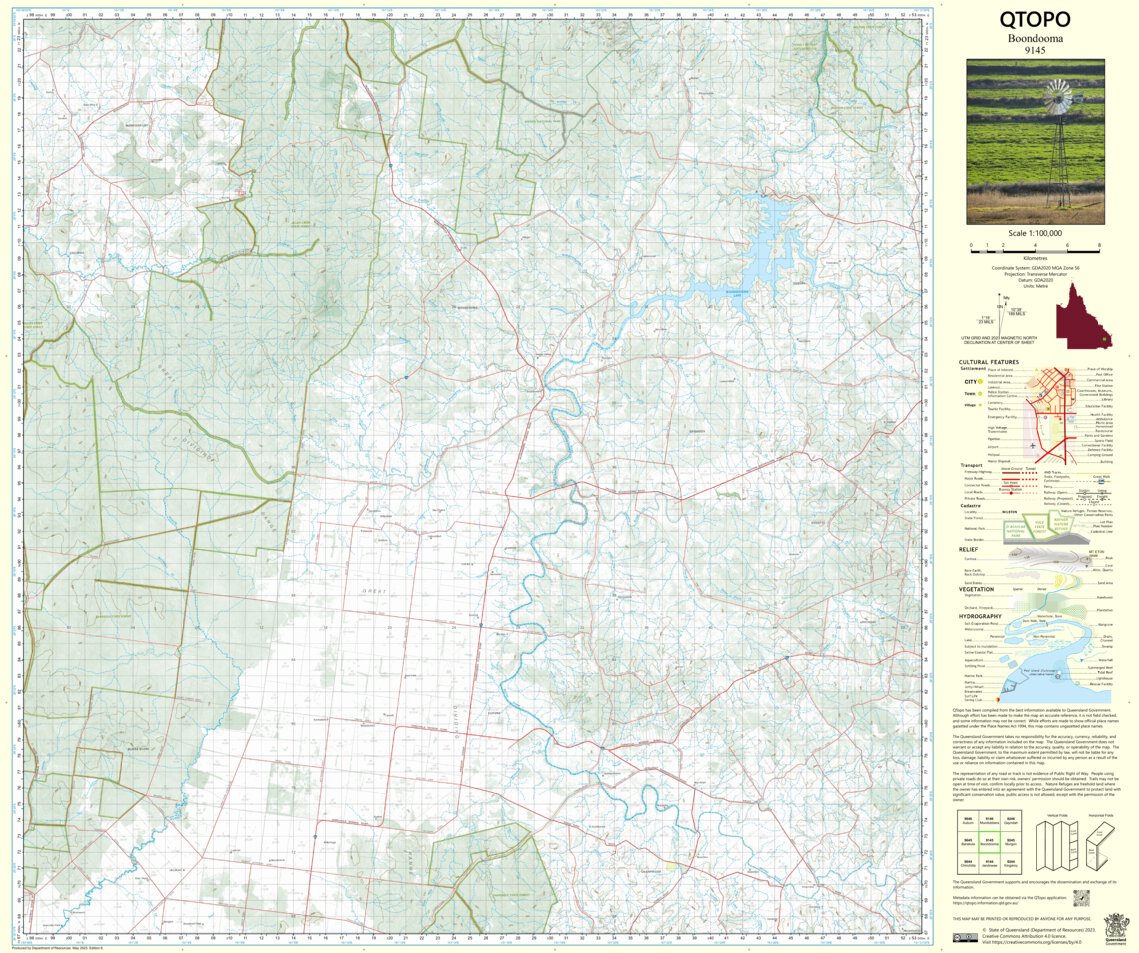
Task: Select the metadata QR code square
Action: pyautogui.click(x=1081, y=897)
